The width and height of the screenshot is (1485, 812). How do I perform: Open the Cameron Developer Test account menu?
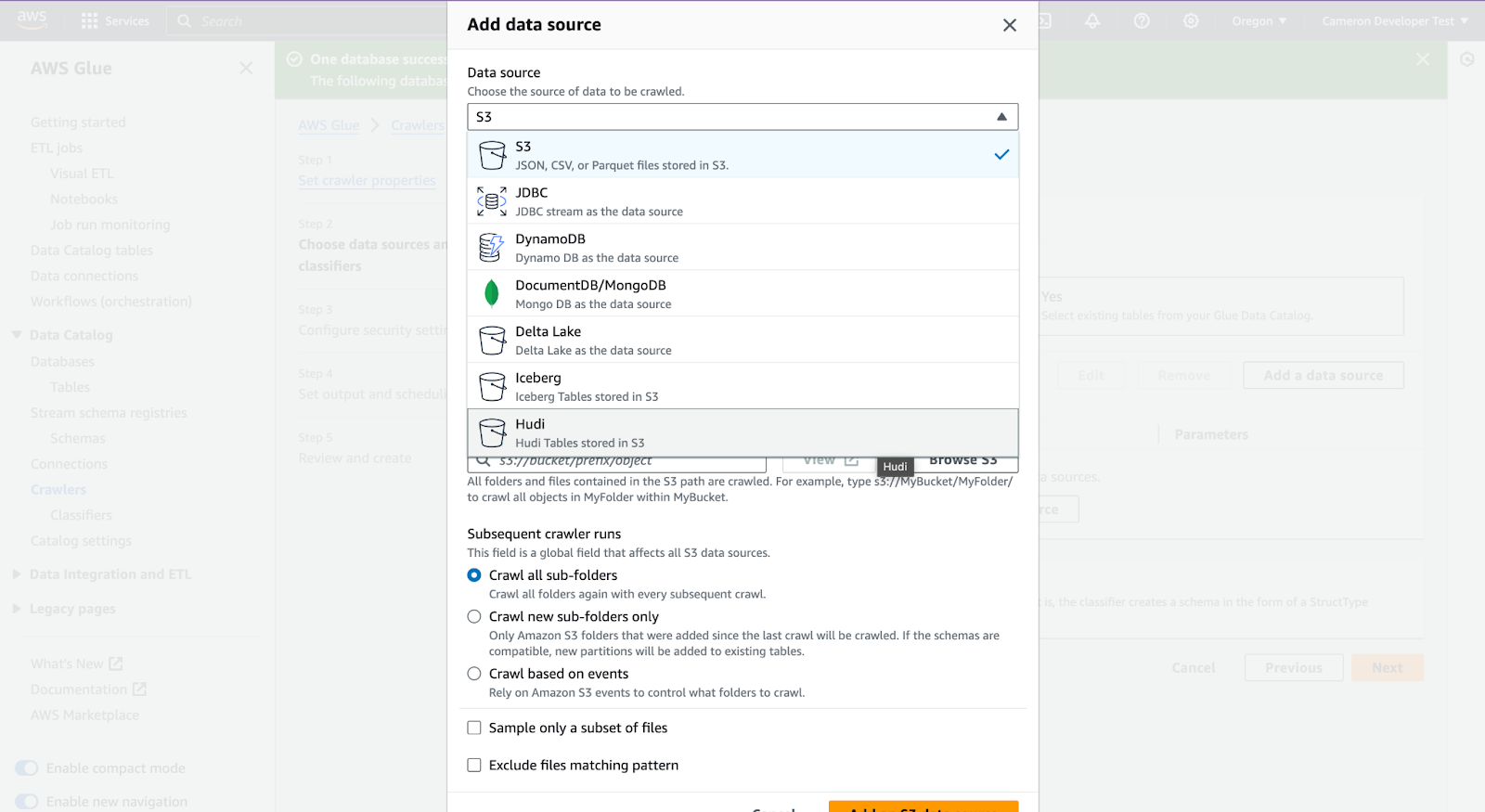pyautogui.click(x=1395, y=20)
